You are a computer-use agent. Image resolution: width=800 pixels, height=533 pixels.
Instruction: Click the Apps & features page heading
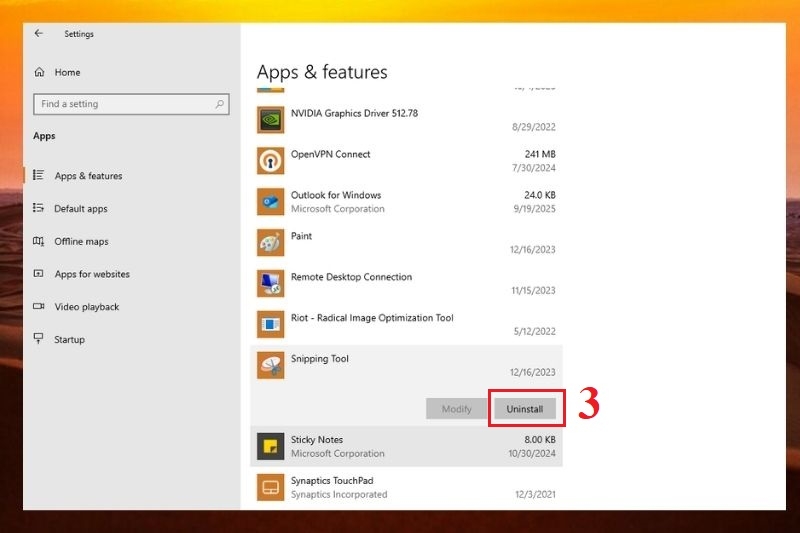point(322,72)
